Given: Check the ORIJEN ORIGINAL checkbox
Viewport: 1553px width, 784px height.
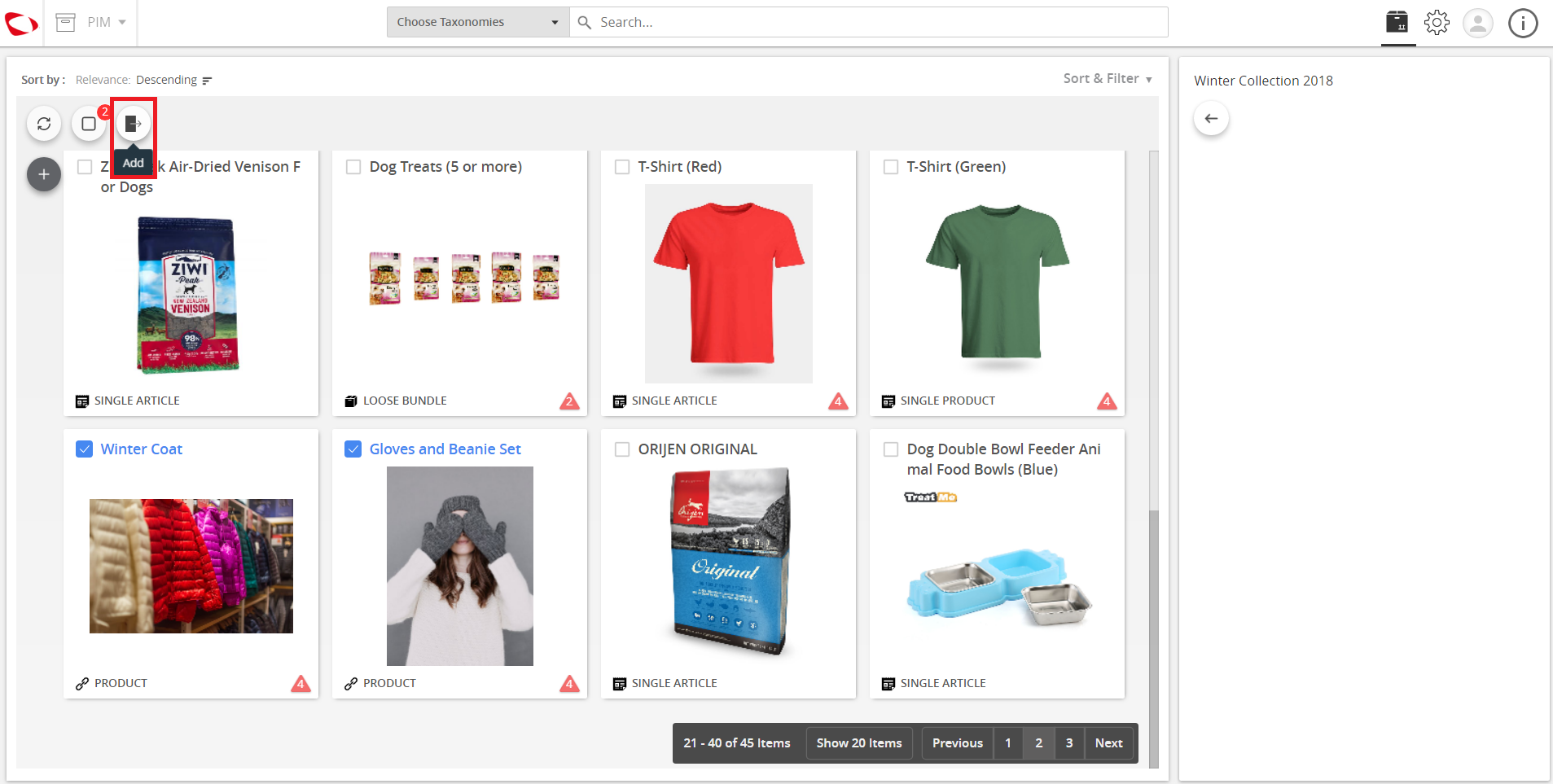Looking at the screenshot, I should point(622,449).
